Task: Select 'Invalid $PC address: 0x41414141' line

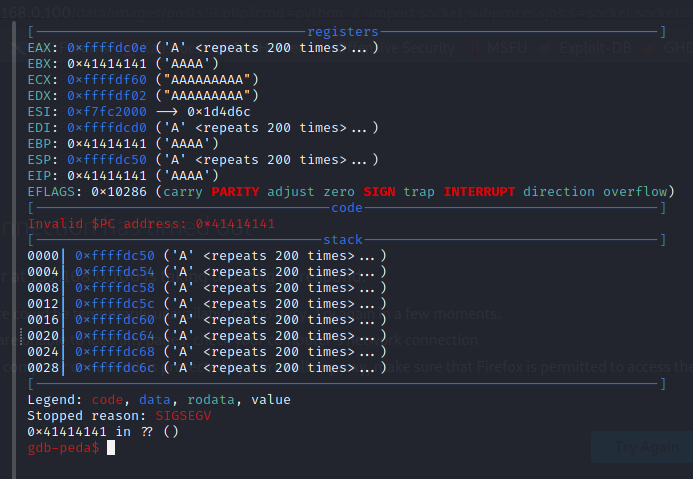Action: pos(151,224)
